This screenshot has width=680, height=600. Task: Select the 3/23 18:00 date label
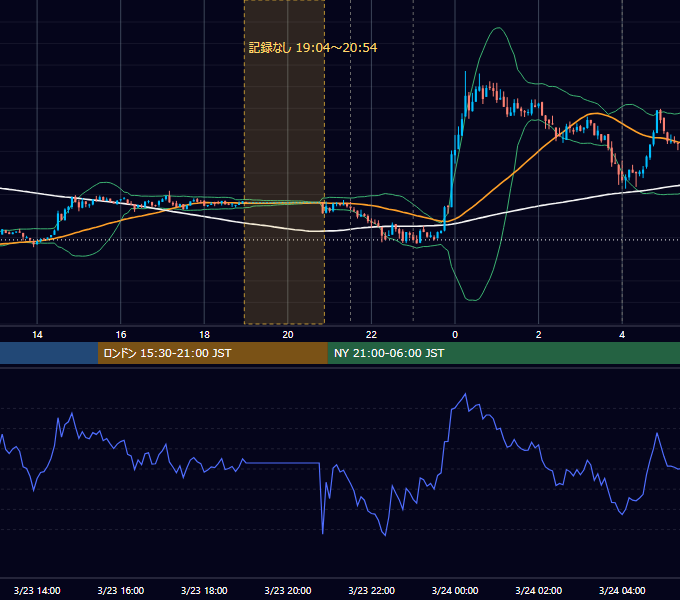click(204, 590)
